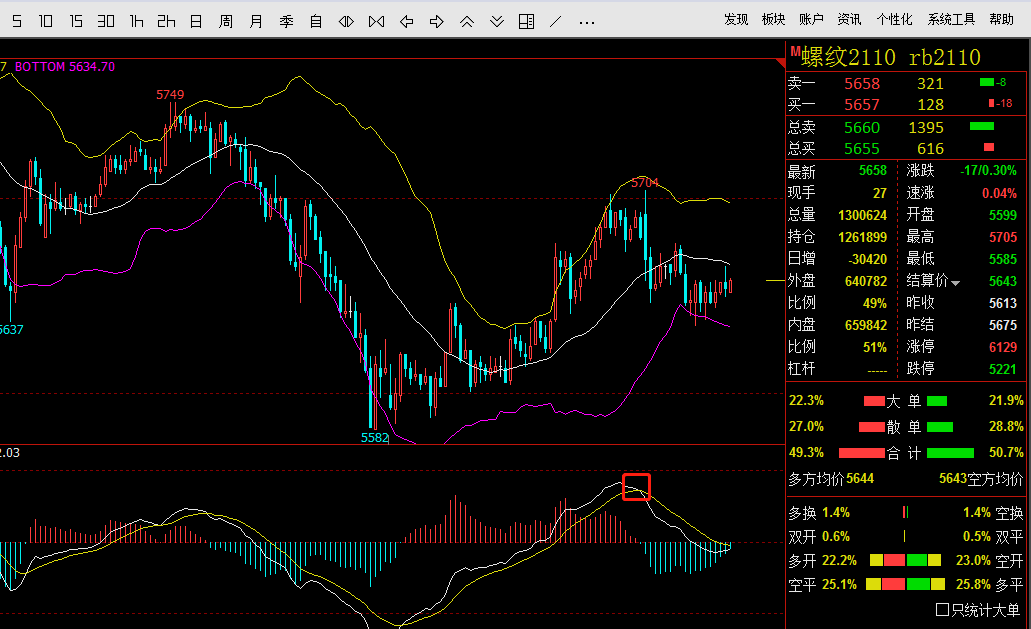1031x629 pixels.
Task: Switch to daily 日 candlestick period
Action: pyautogui.click(x=196, y=22)
